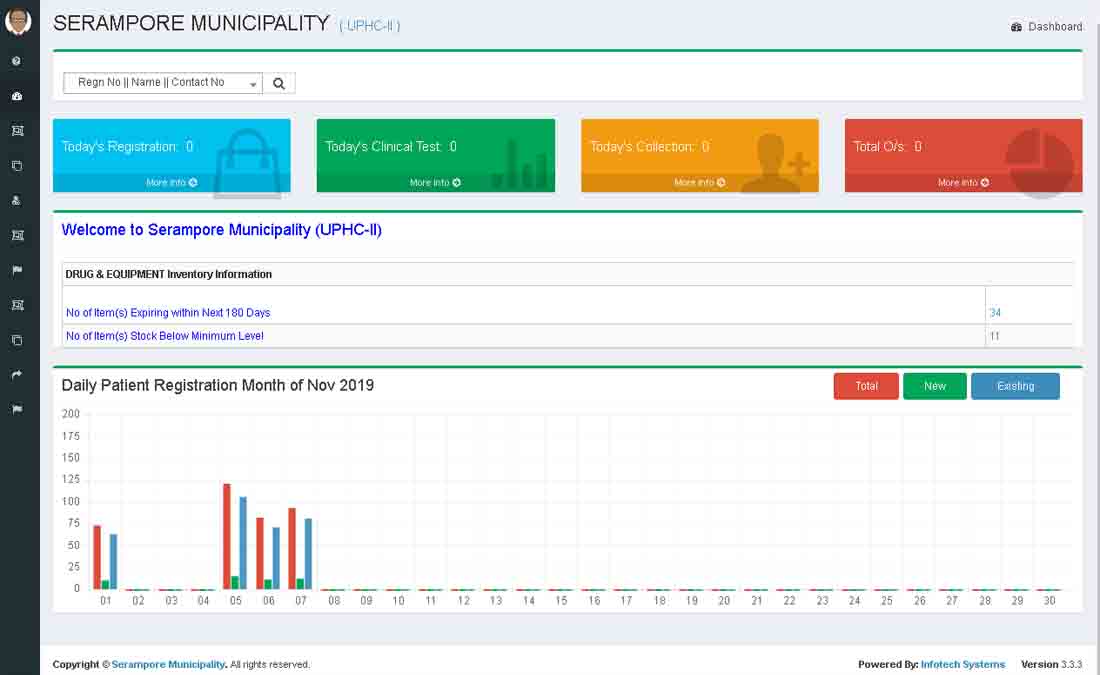1100x675 pixels.
Task: Select the dashboard gauge icon in sidebar
Action: click(x=17, y=96)
